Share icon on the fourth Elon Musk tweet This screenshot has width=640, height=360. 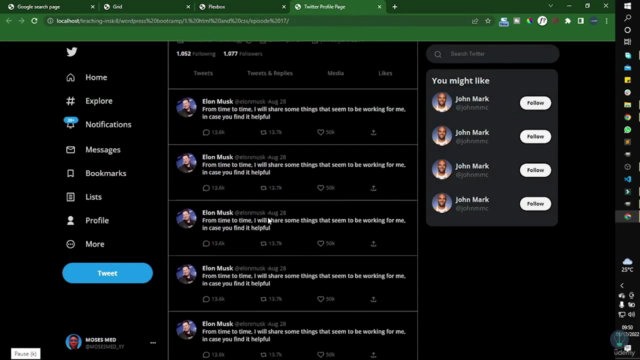click(373, 299)
